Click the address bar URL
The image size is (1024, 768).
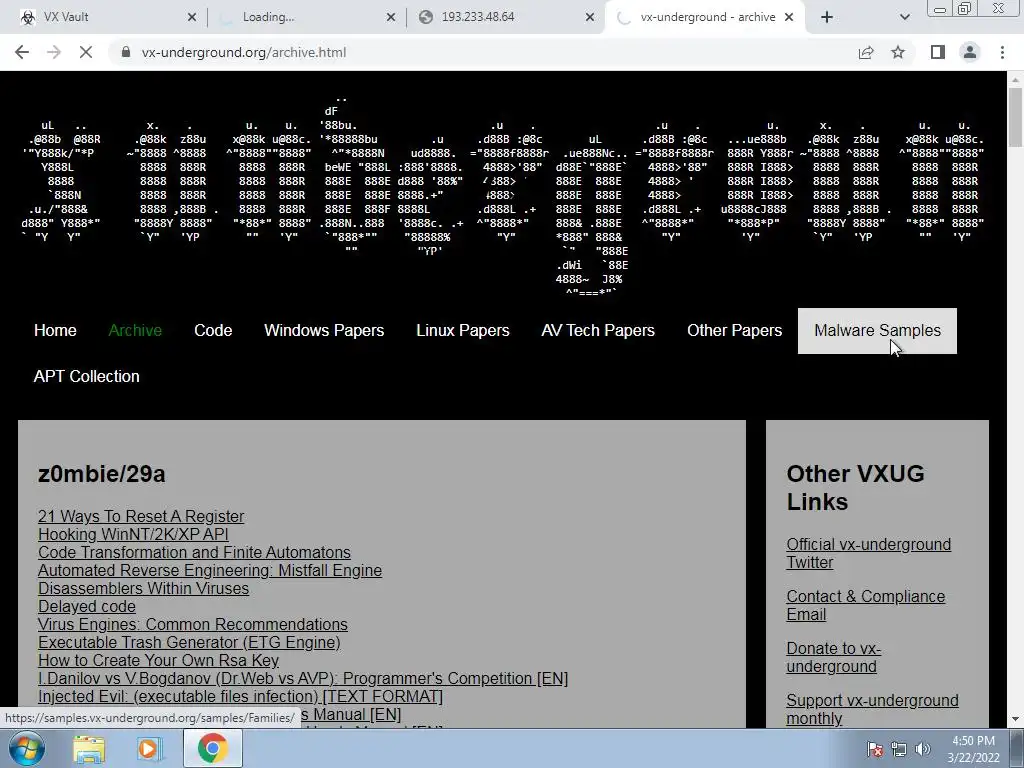(244, 52)
